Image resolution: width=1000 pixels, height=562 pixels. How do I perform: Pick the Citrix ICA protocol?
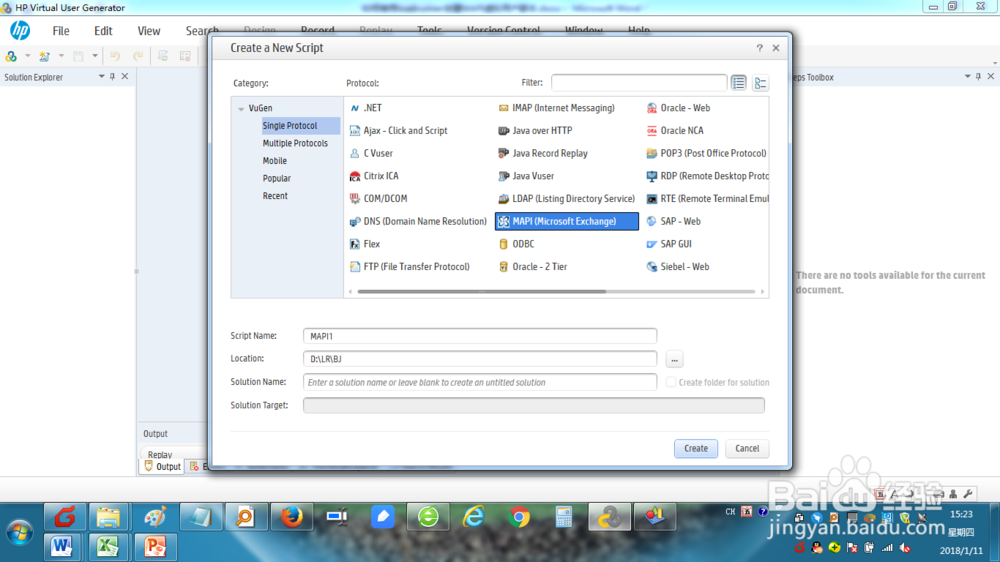coord(374,176)
